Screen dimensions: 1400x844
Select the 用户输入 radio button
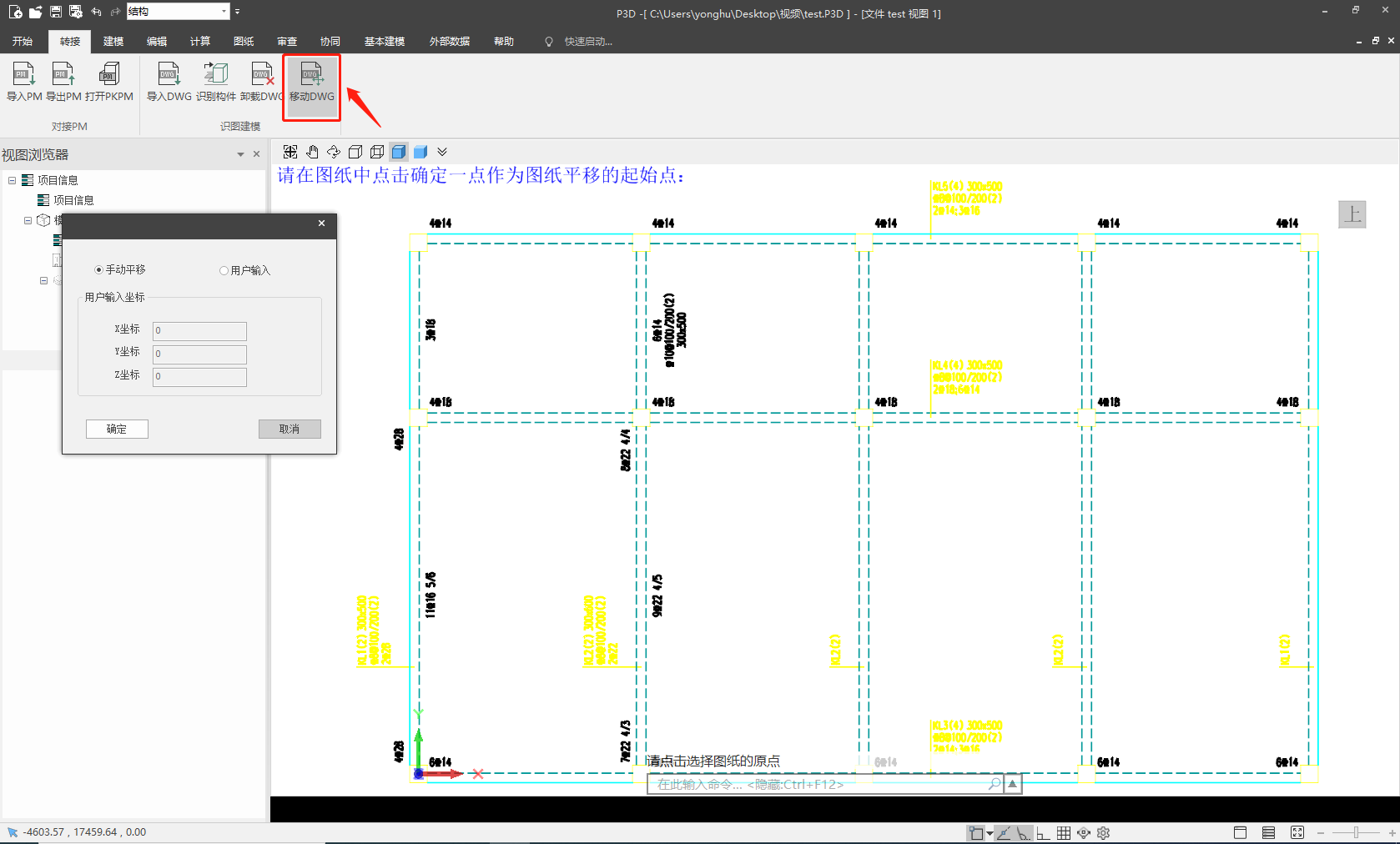click(224, 271)
